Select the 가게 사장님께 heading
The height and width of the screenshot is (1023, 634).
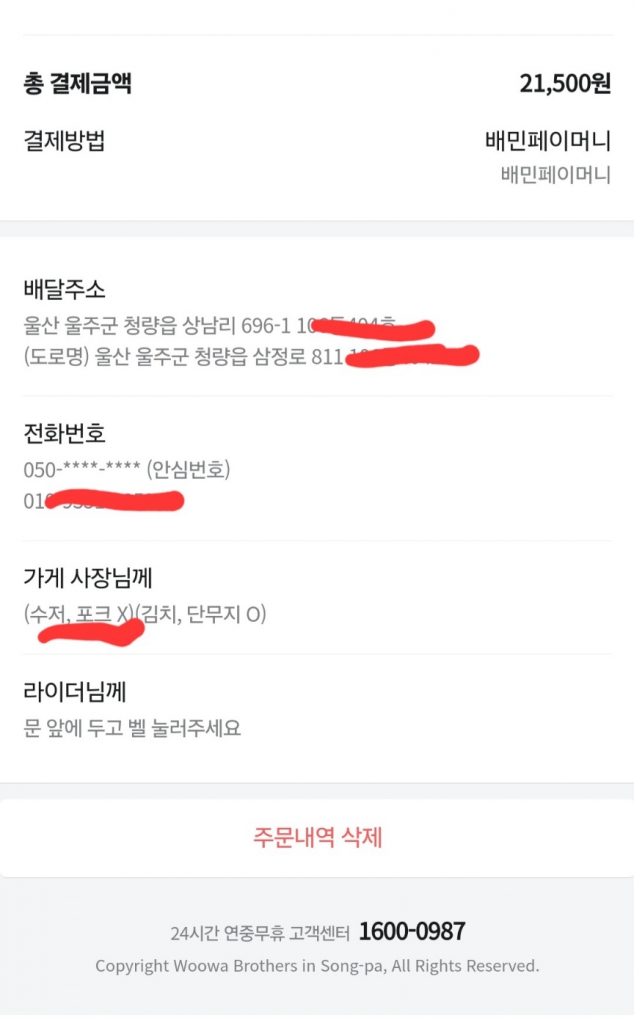coord(87,577)
